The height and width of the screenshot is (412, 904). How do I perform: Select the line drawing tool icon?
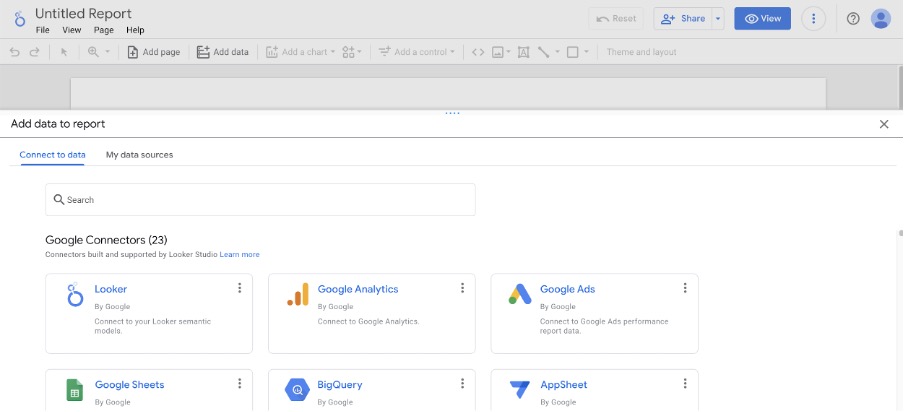point(544,52)
